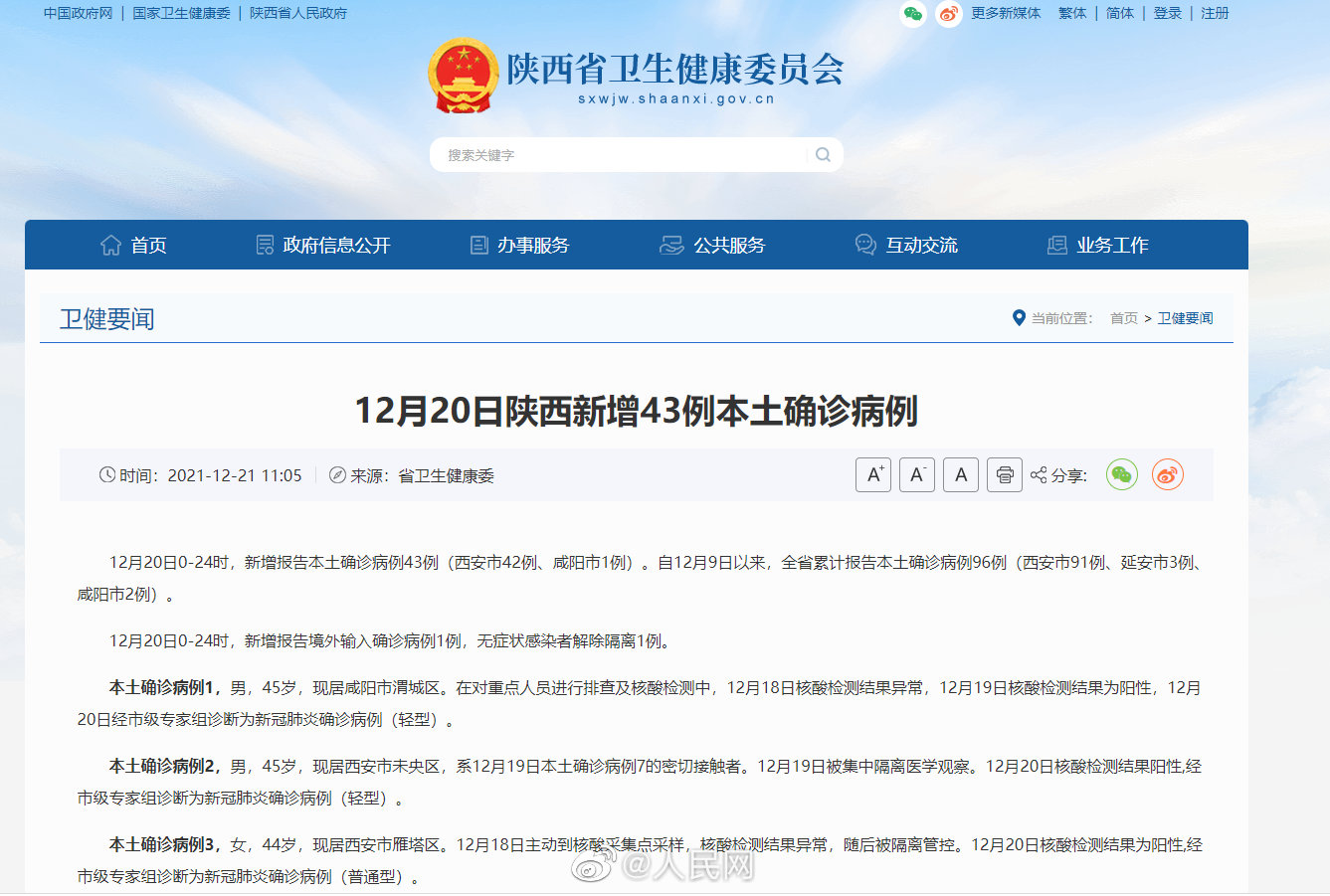1330x896 pixels.
Task: Go to 公共服务 navigation item
Action: tap(713, 246)
